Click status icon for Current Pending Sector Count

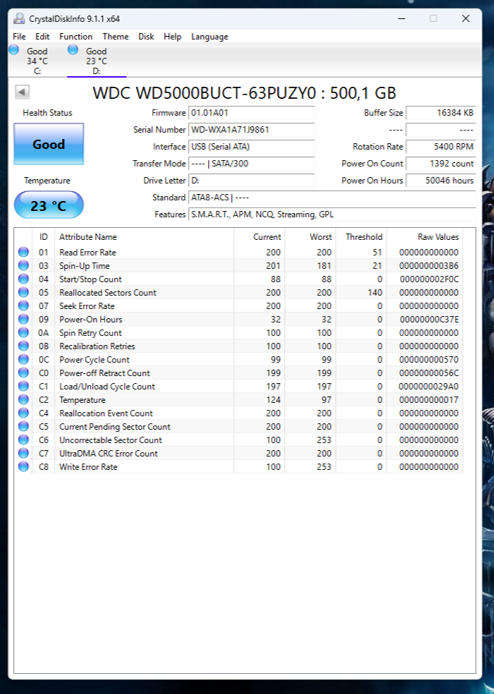23,426
